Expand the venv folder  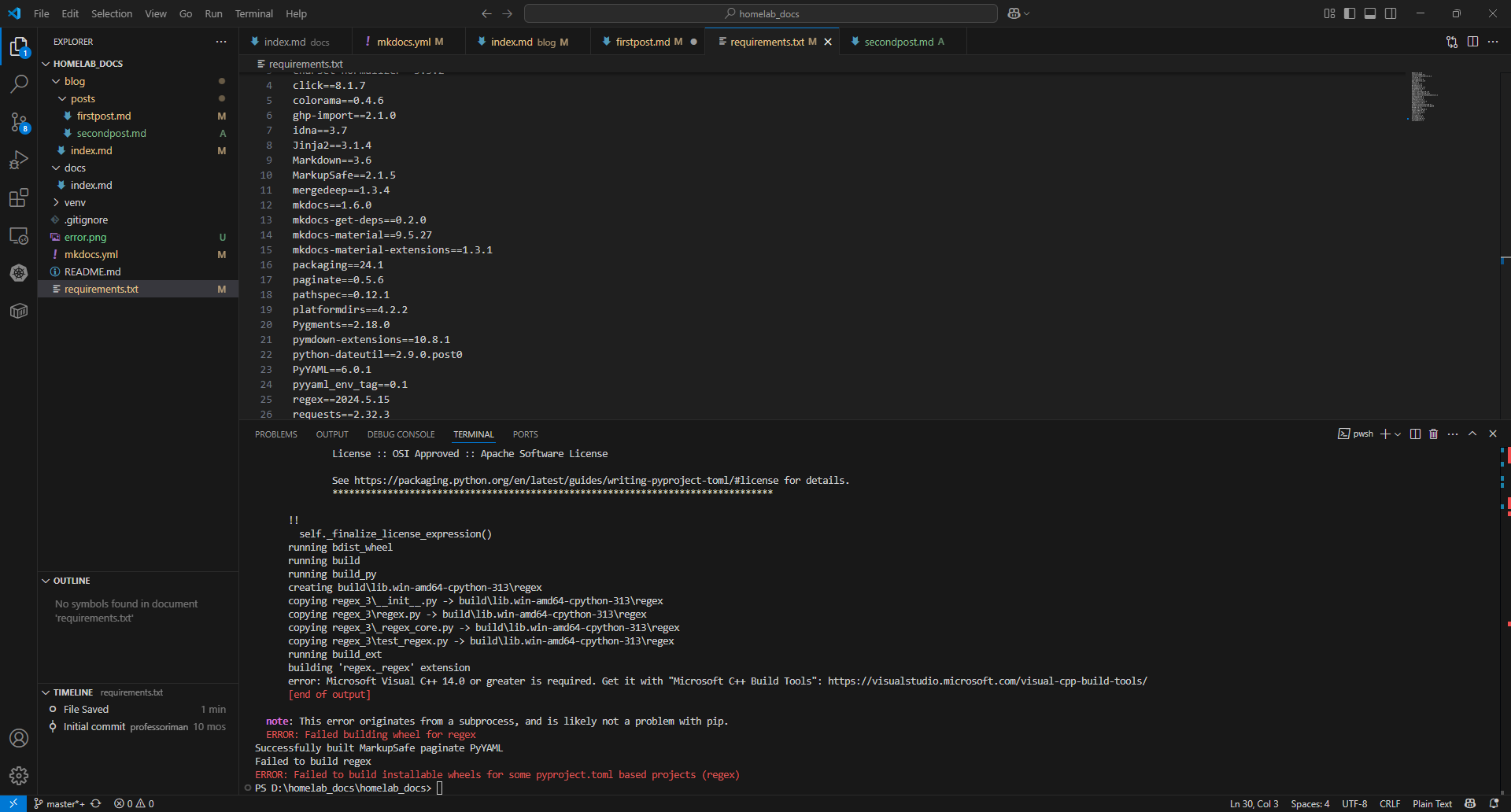pyautogui.click(x=75, y=202)
